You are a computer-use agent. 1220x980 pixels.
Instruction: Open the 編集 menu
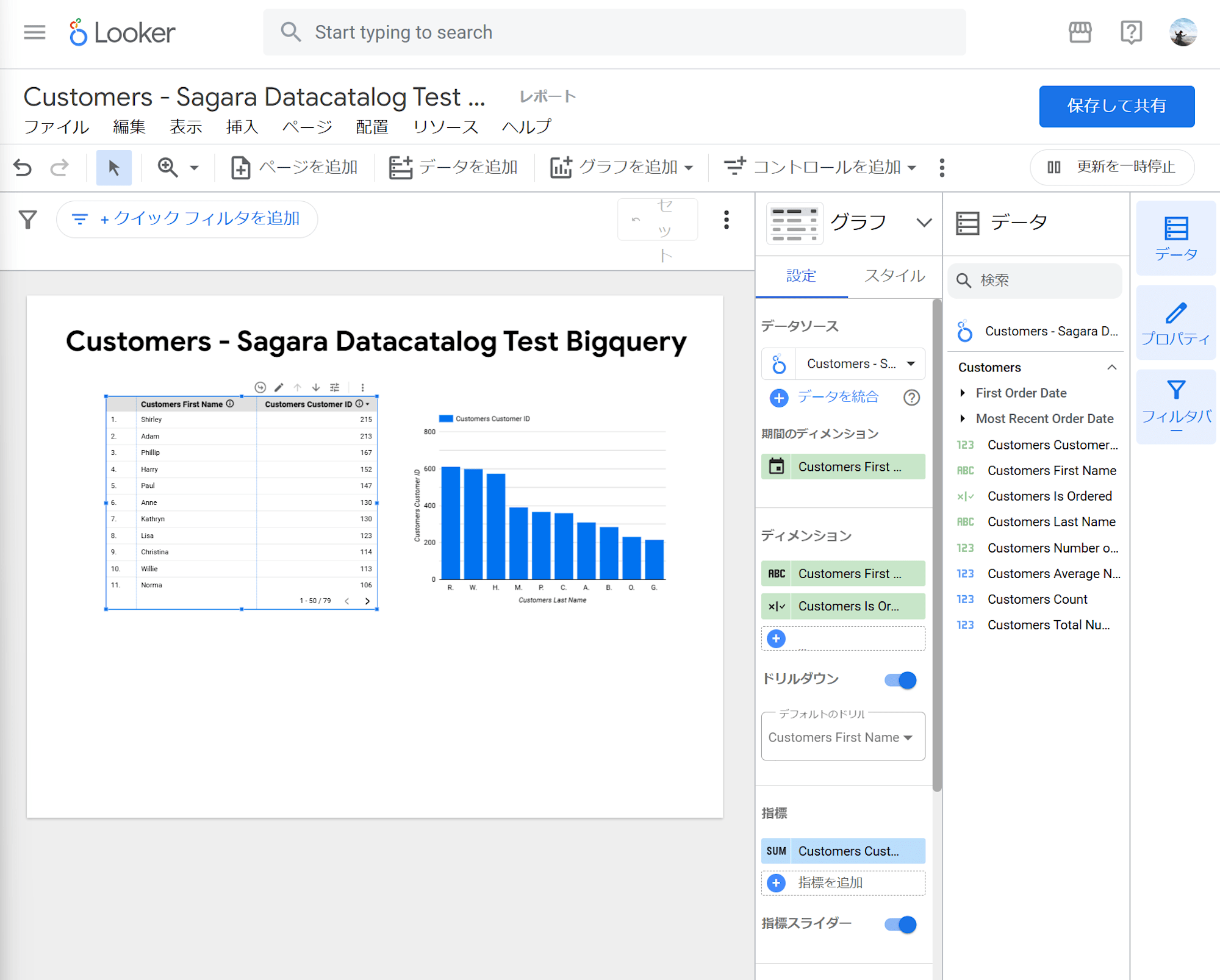point(129,127)
